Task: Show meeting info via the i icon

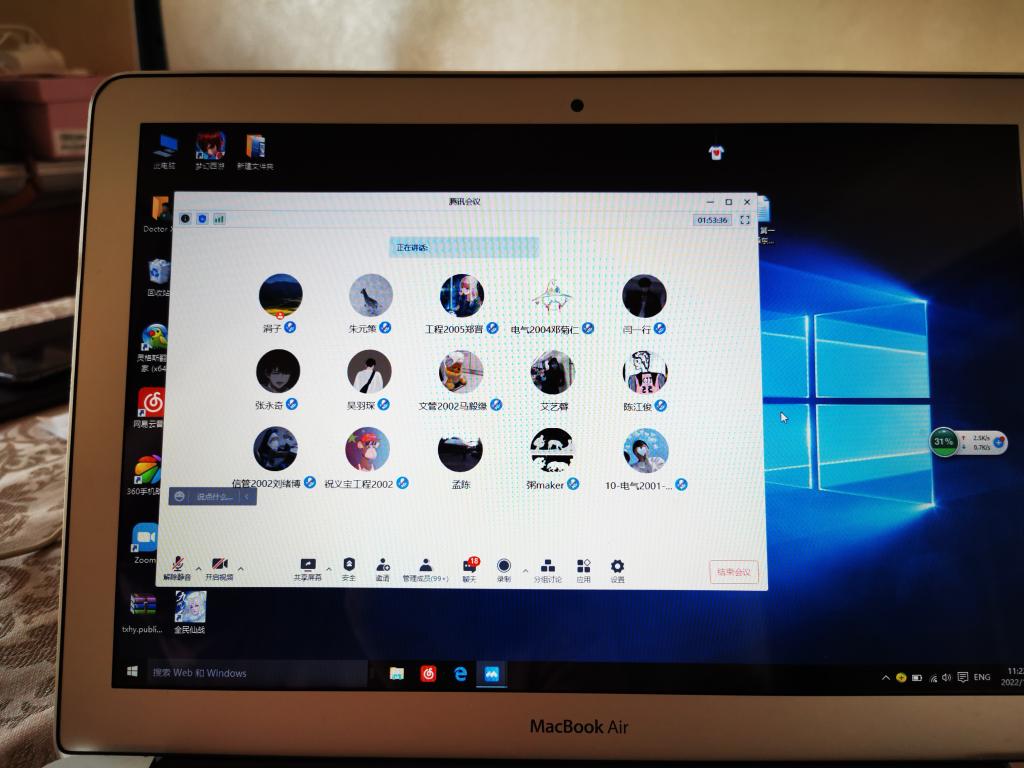Action: coord(185,218)
